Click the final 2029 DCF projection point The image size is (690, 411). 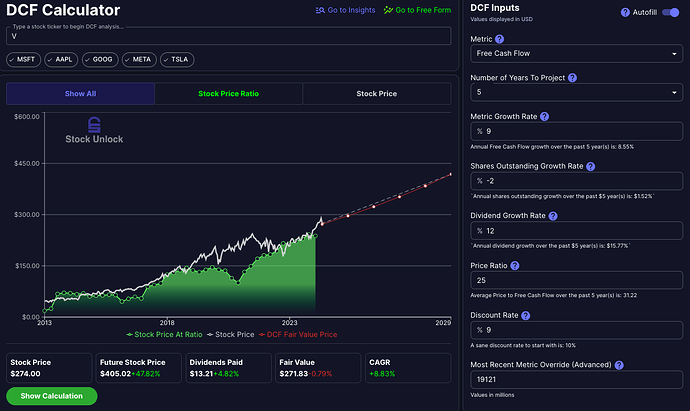pos(450,175)
